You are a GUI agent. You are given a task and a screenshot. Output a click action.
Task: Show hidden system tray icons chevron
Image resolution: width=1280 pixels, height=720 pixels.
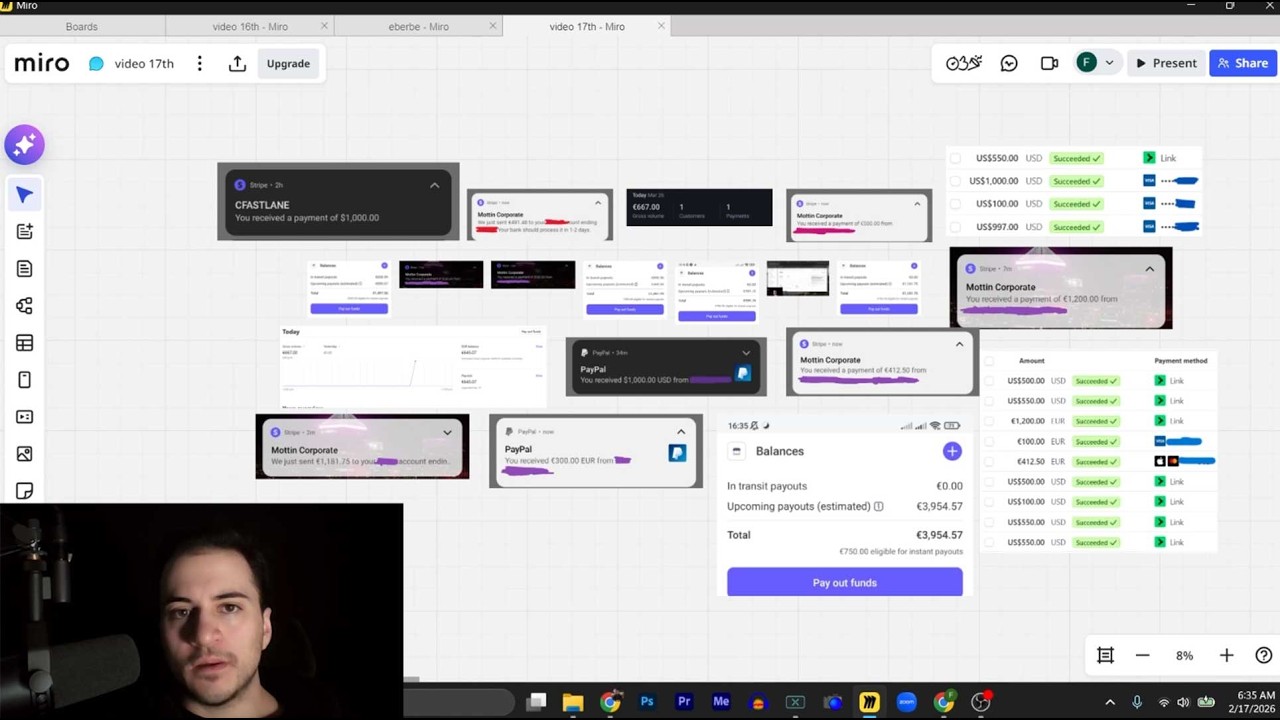[x=1109, y=702]
